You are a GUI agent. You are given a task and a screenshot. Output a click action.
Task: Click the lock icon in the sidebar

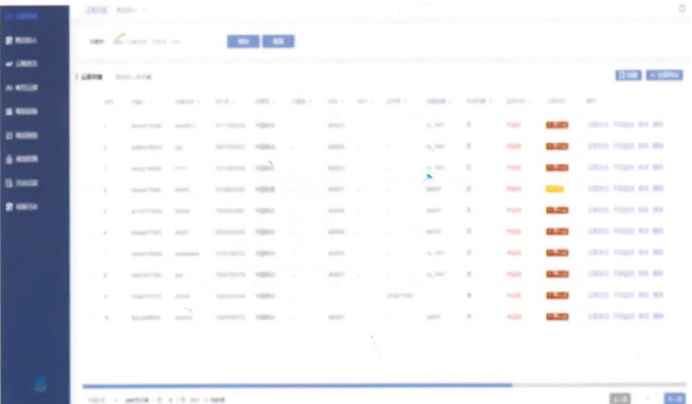(9, 159)
